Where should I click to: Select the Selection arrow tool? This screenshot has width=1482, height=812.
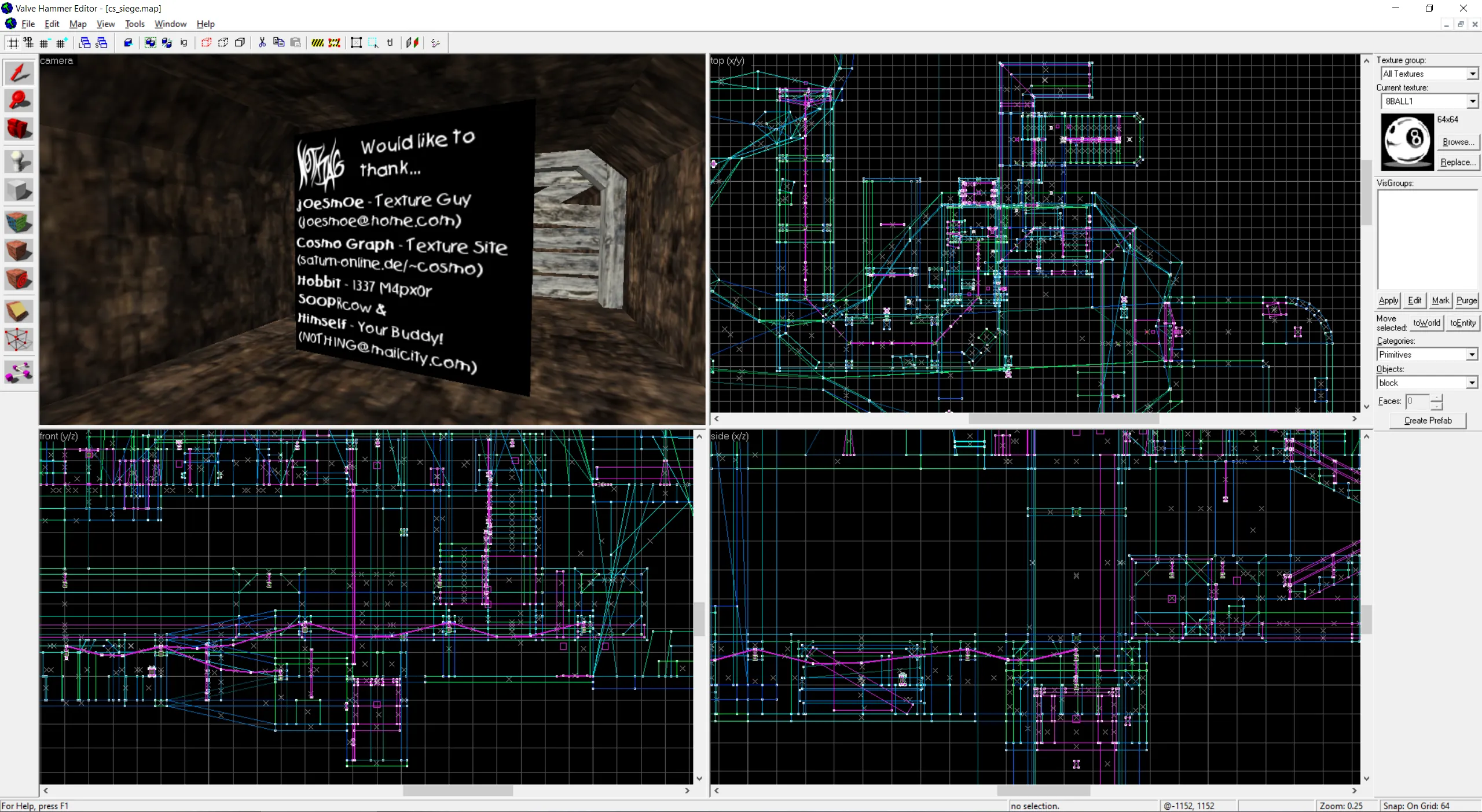pyautogui.click(x=19, y=73)
